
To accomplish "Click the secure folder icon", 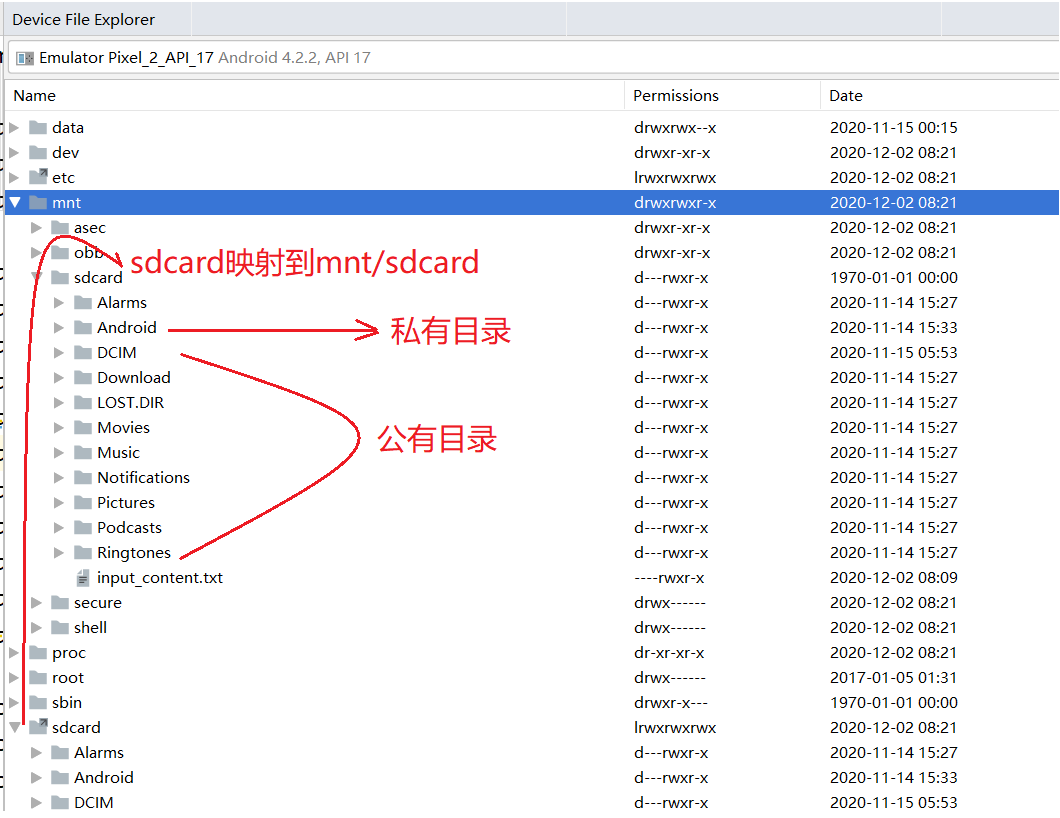I will tap(60, 603).
